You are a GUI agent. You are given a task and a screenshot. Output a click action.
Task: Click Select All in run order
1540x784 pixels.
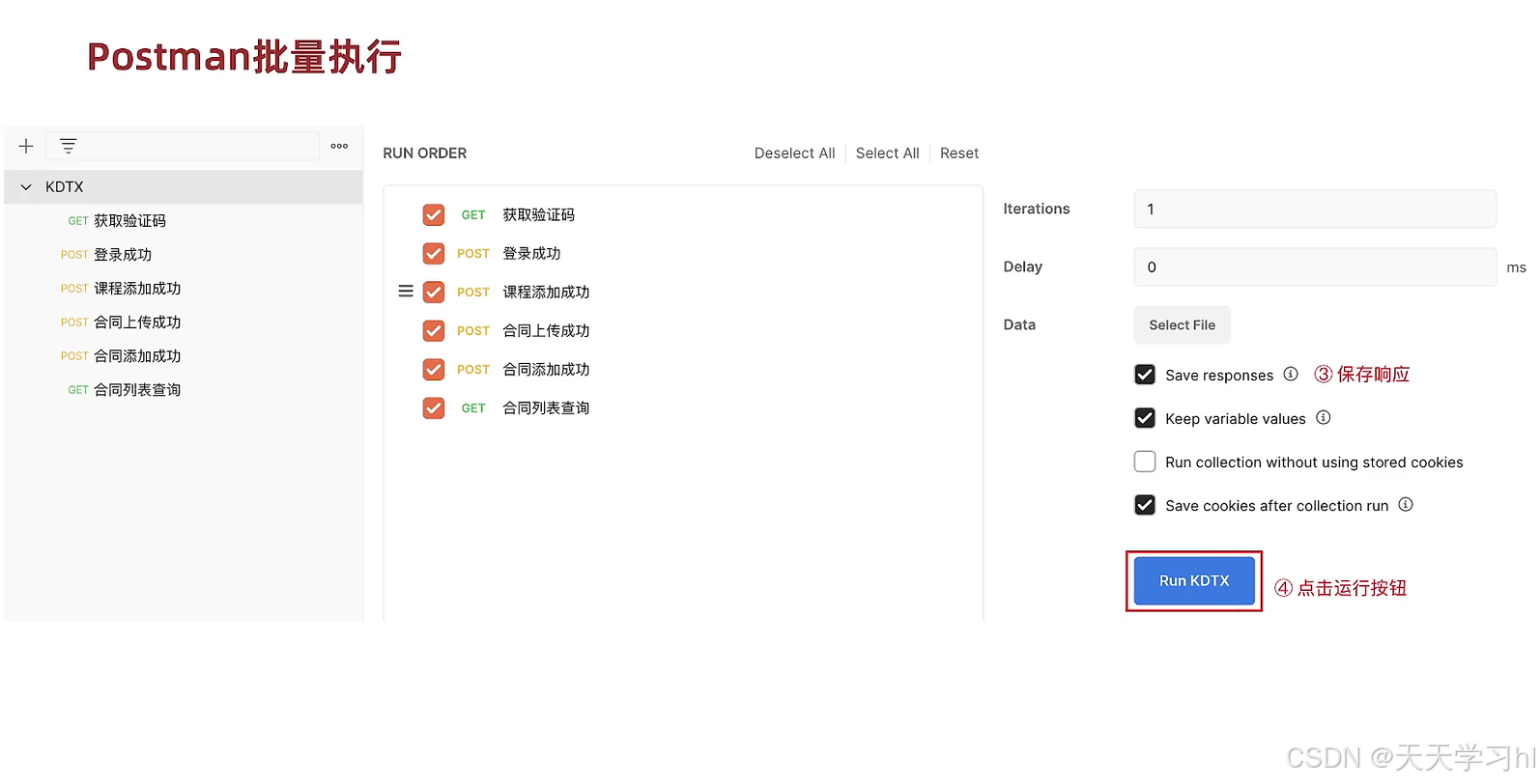point(887,154)
